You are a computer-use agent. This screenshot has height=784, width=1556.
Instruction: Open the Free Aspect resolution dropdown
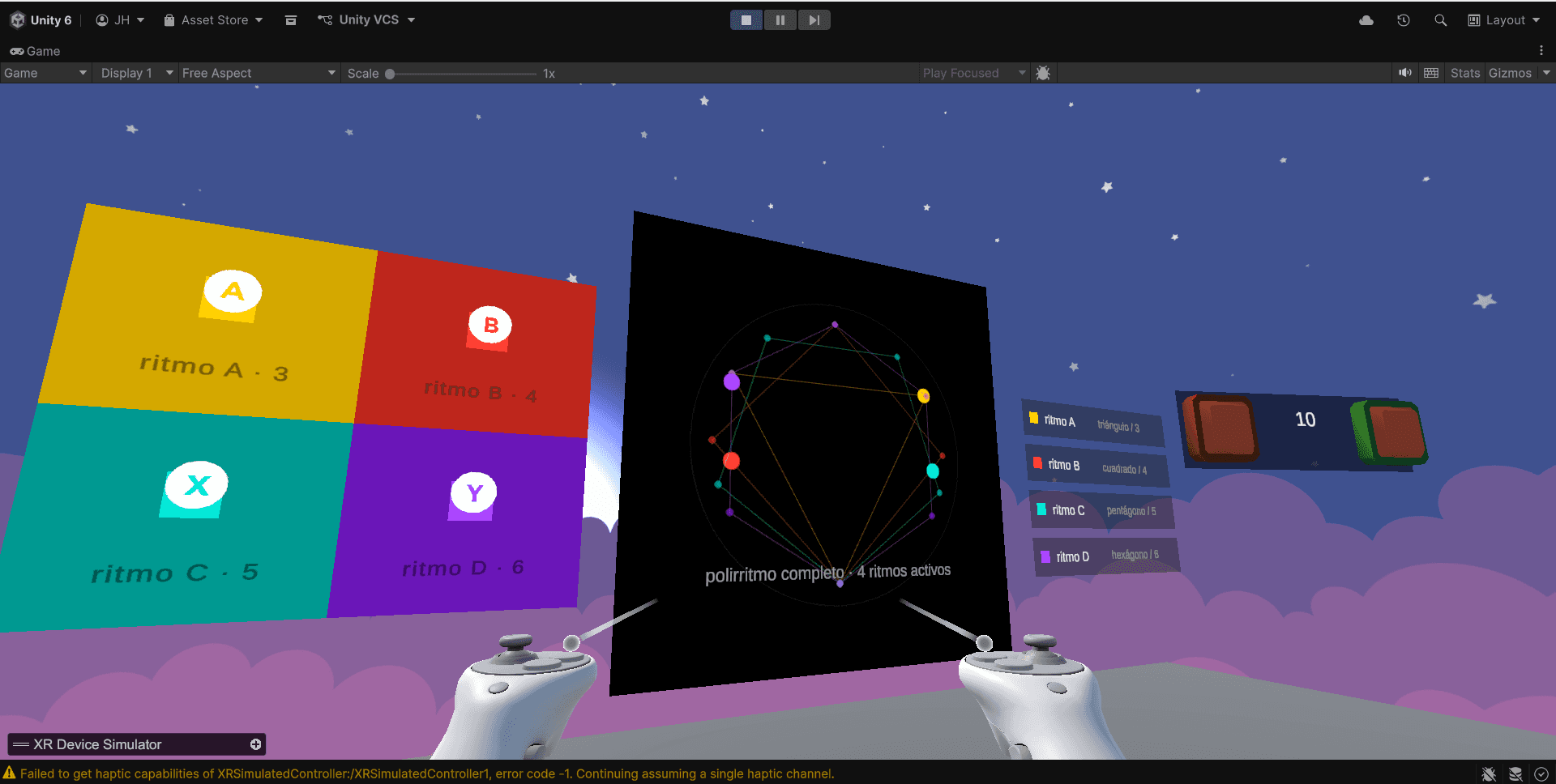258,73
